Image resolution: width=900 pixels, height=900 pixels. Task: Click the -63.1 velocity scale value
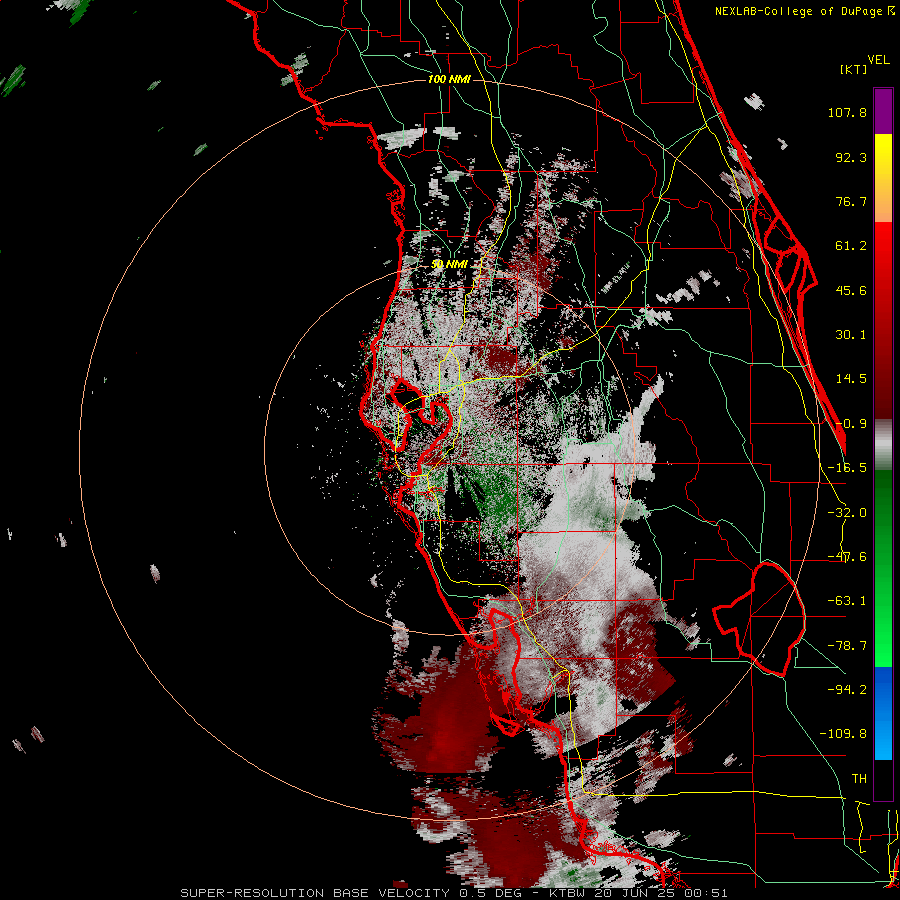point(847,601)
